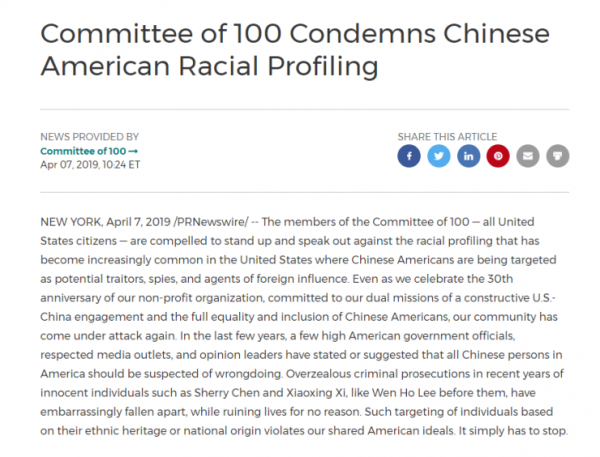The height and width of the screenshot is (457, 600).
Task: Print the article using the printer icon
Action: 558,156
